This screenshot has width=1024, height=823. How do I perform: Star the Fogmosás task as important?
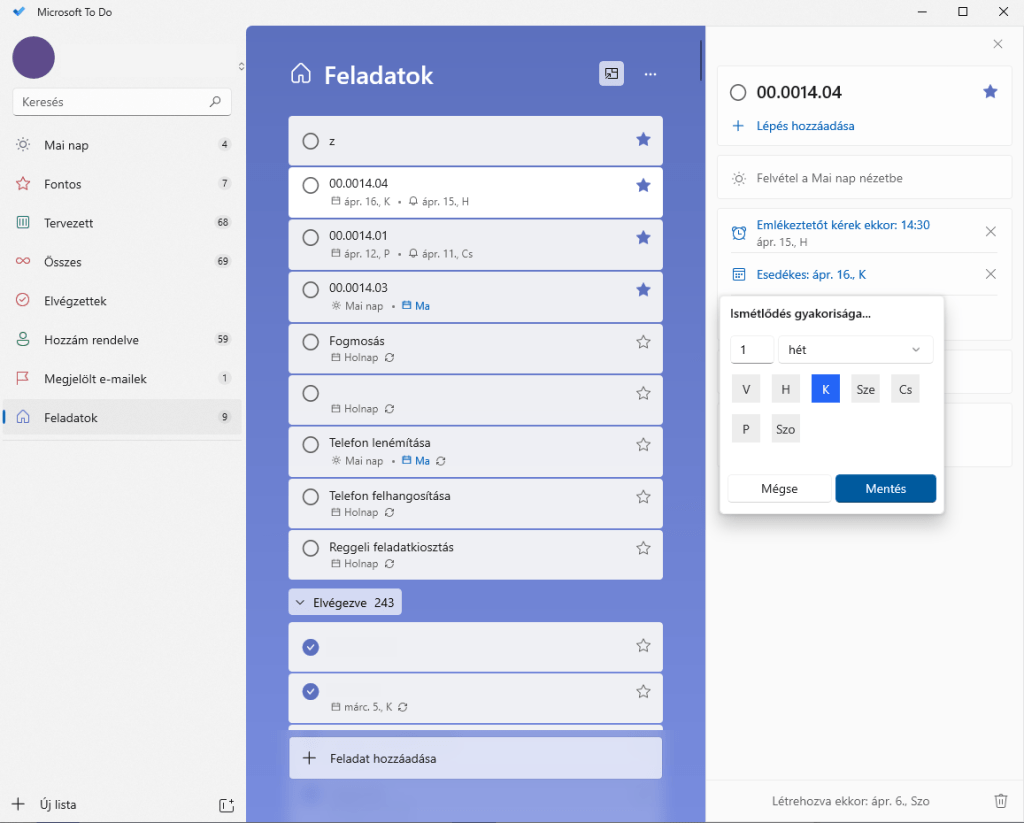[643, 342]
